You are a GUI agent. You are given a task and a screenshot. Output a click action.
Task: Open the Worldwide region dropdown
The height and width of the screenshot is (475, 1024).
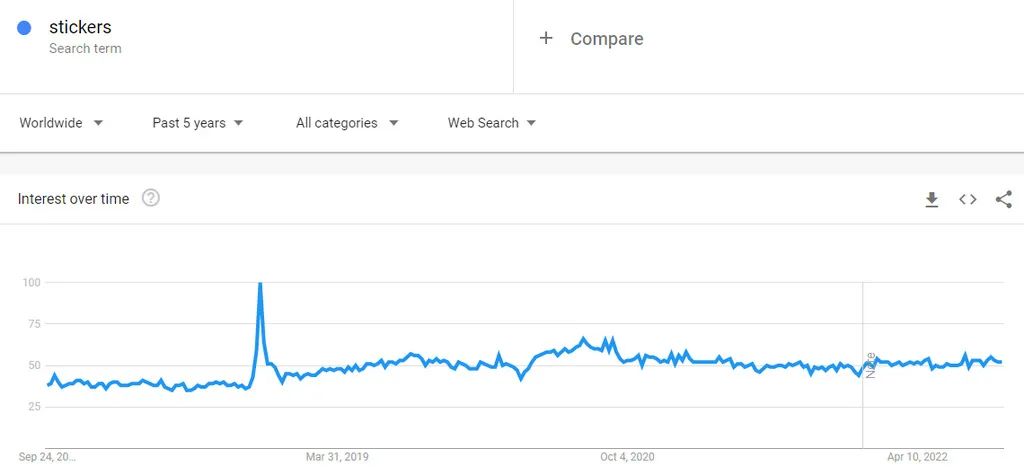tap(61, 123)
